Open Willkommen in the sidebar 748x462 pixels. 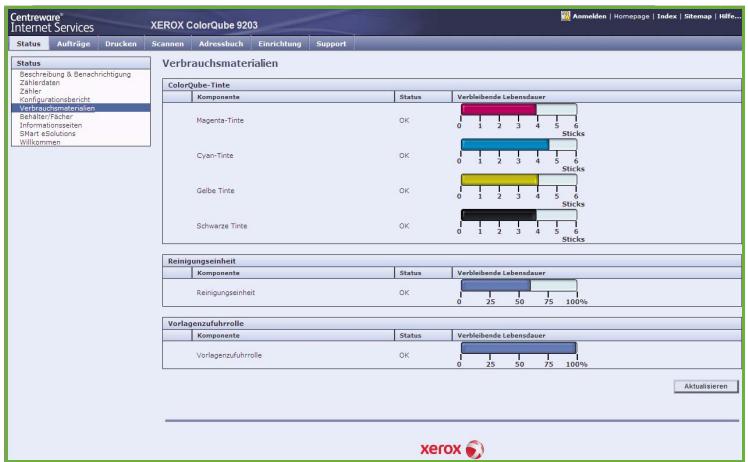point(40,142)
